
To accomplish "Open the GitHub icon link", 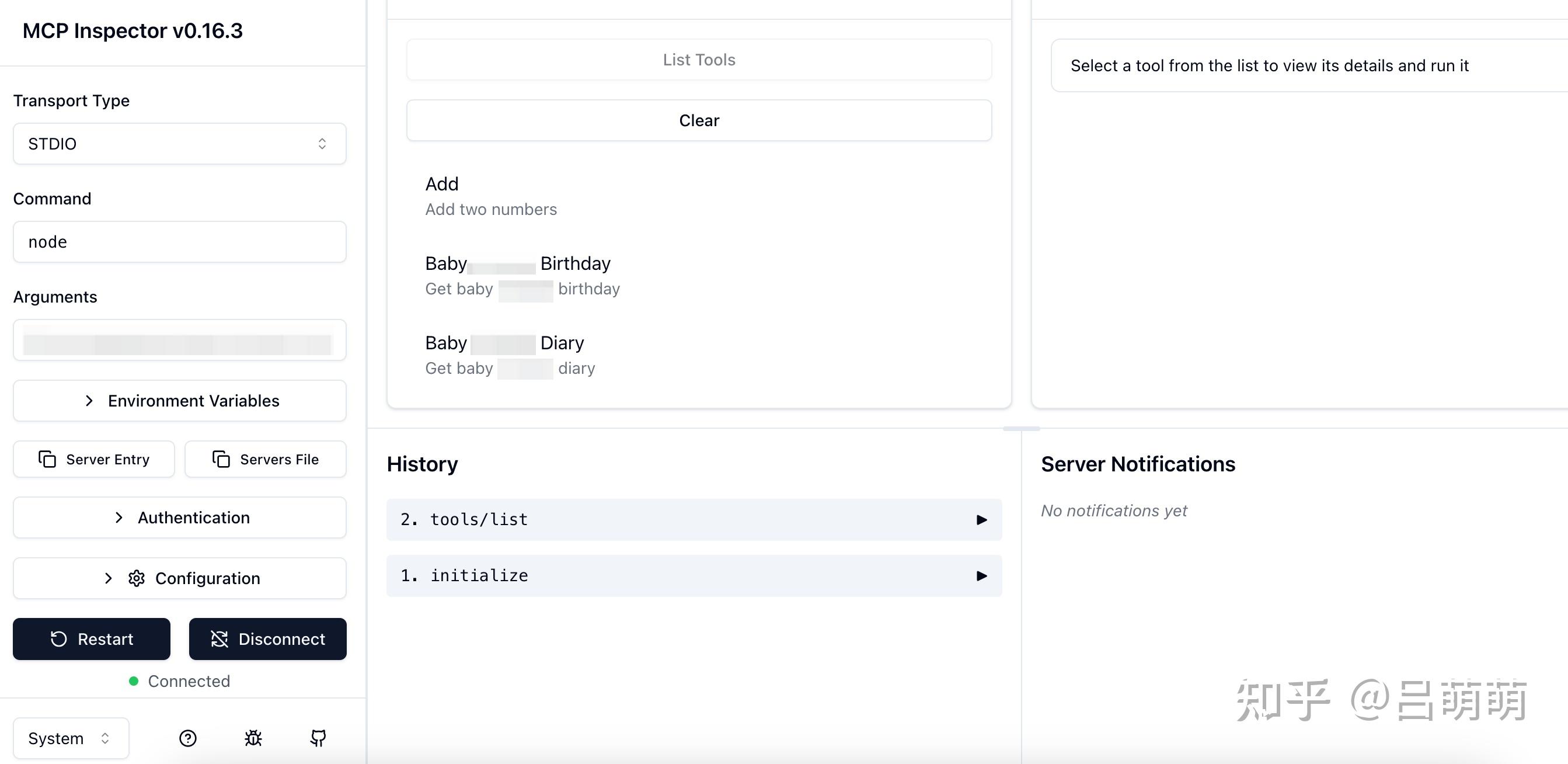I will click(x=318, y=738).
